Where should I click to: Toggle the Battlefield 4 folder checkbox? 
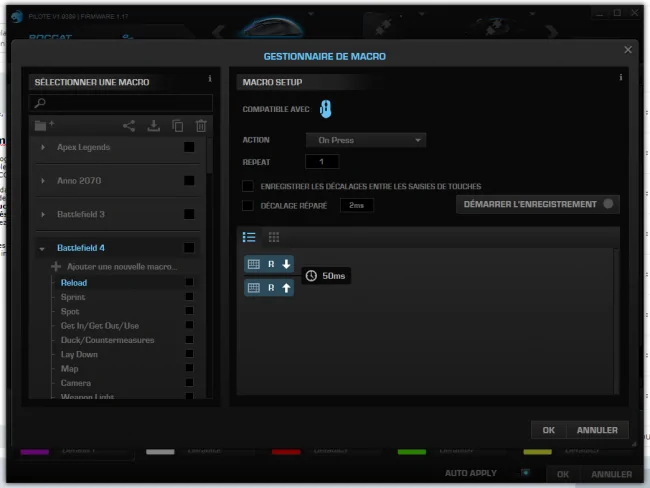pyautogui.click(x=189, y=248)
